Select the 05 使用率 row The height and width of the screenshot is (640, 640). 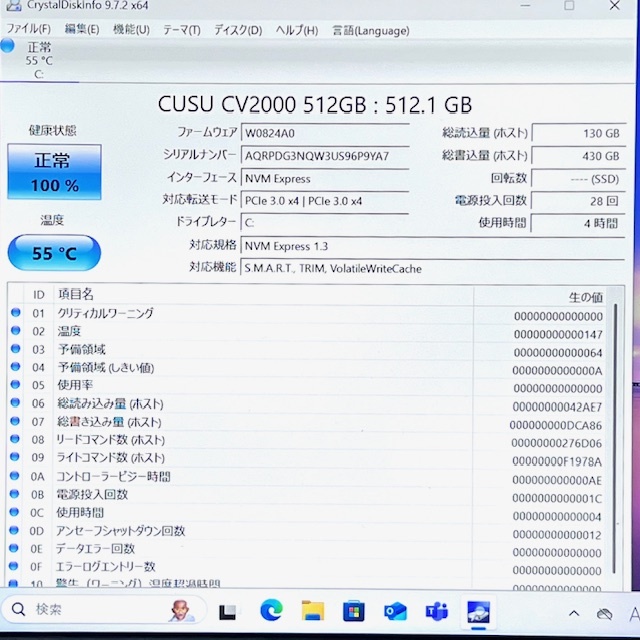tap(307, 386)
